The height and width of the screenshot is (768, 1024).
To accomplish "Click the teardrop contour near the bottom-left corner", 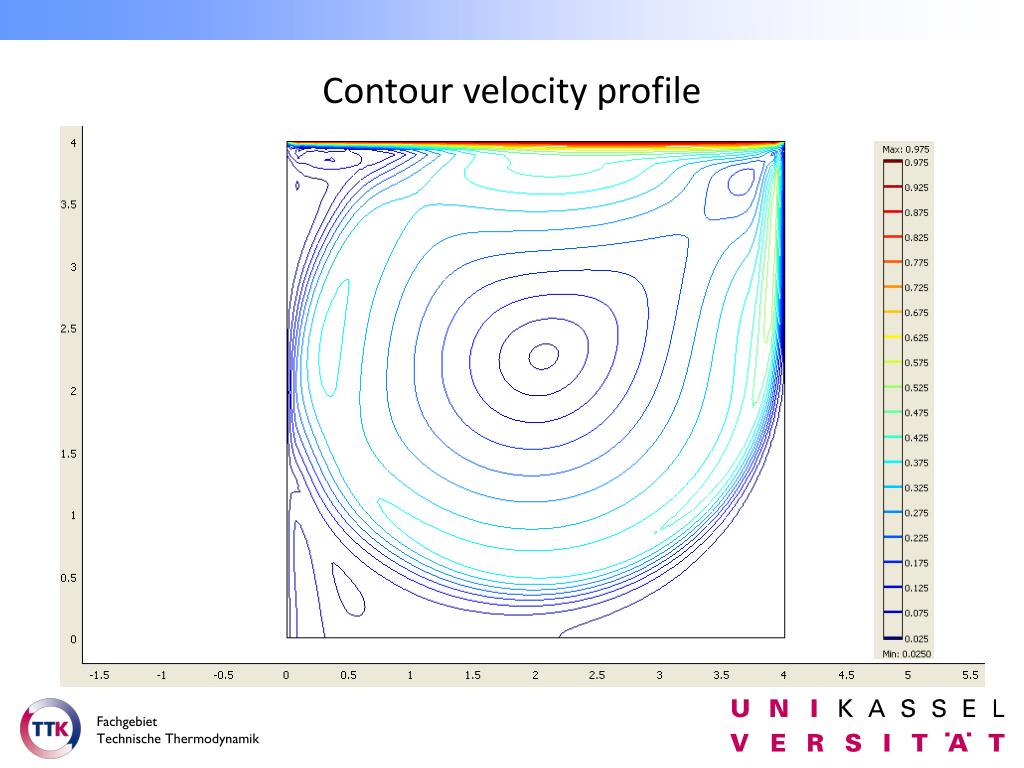I will (x=347, y=589).
